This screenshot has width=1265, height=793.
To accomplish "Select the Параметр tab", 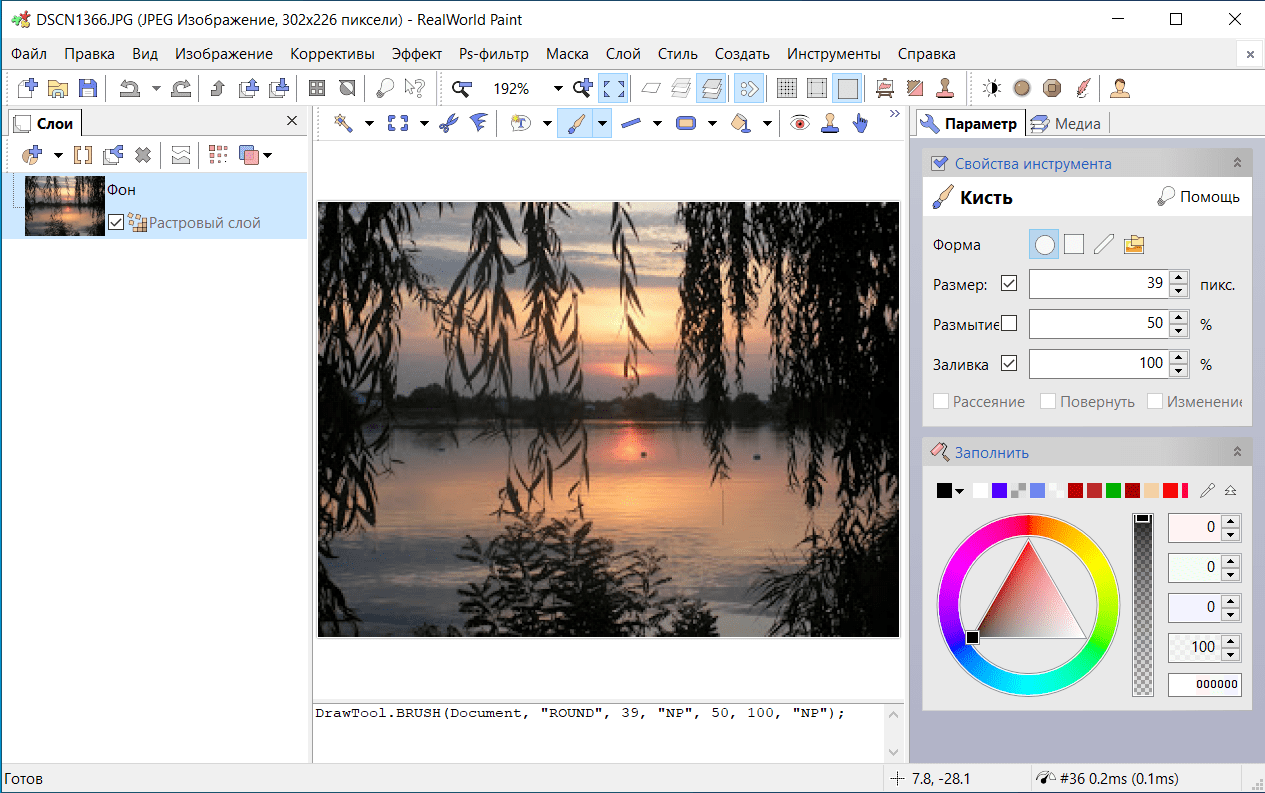I will (x=968, y=124).
